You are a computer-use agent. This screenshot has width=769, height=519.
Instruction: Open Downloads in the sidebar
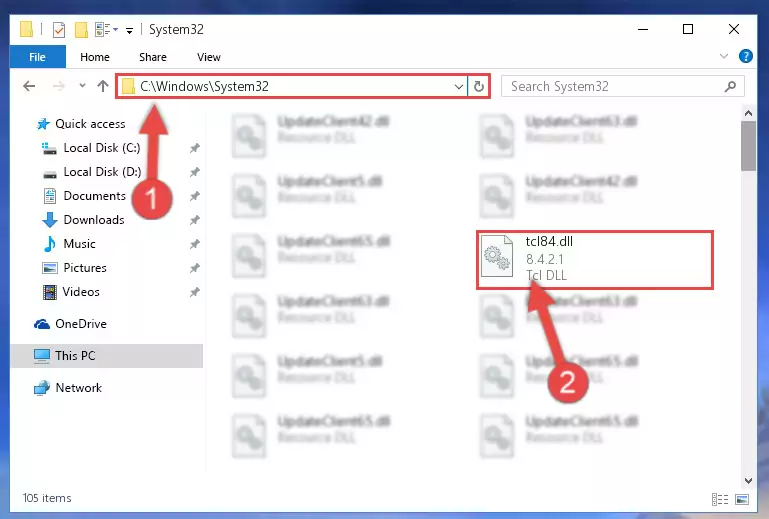click(83, 220)
